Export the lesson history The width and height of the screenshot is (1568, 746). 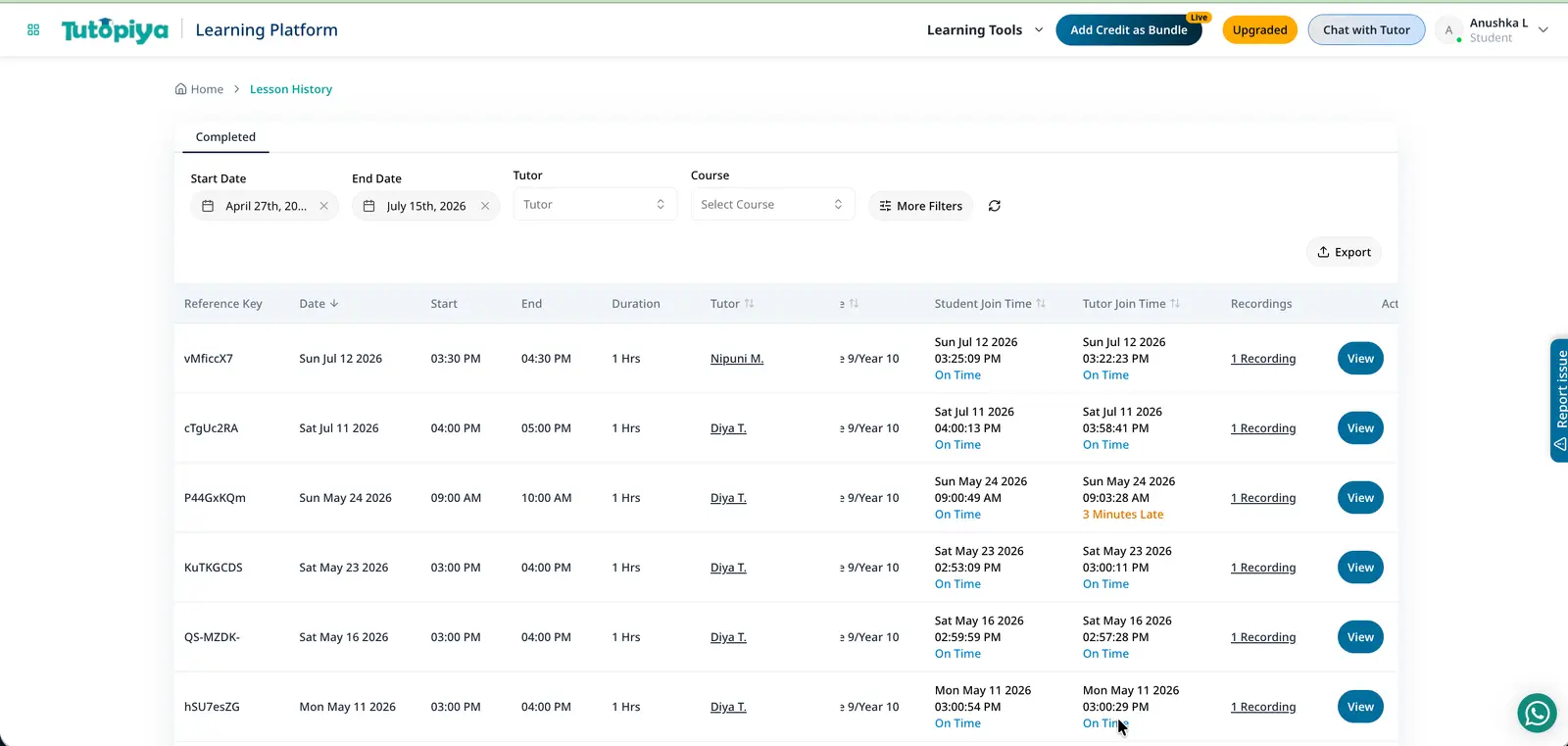[1344, 252]
